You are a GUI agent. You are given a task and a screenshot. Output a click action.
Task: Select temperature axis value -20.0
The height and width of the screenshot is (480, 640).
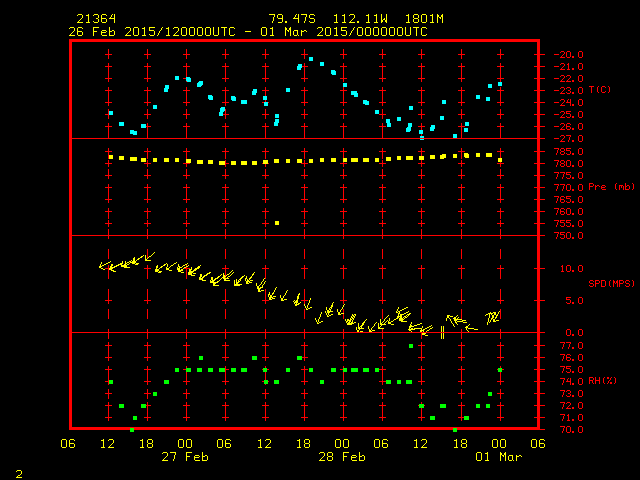click(569, 55)
